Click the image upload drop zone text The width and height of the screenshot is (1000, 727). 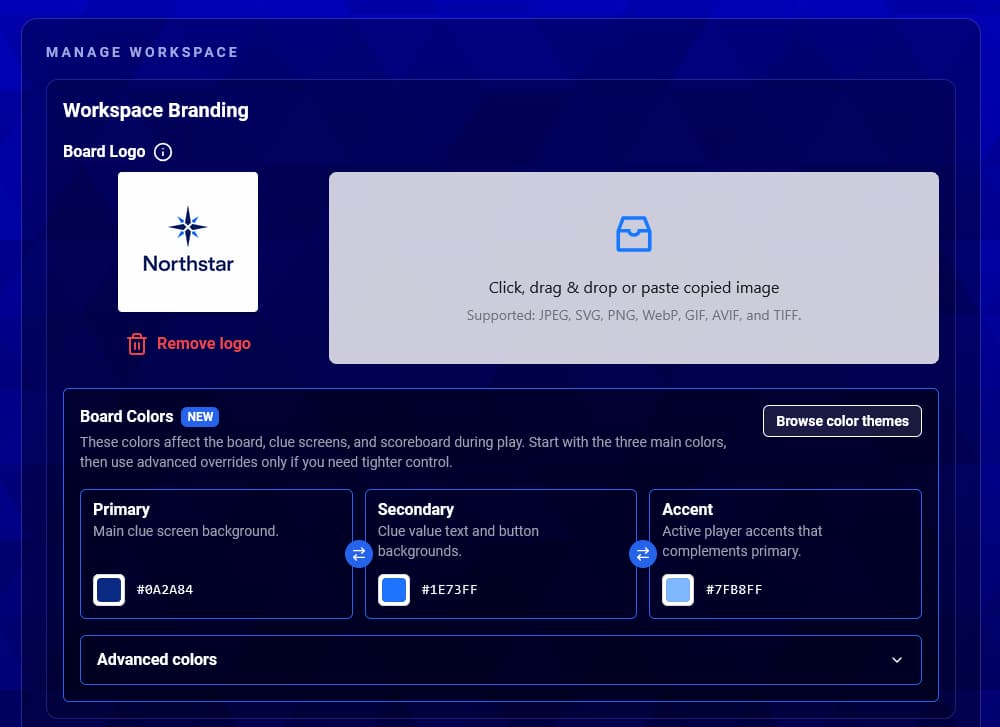633,288
